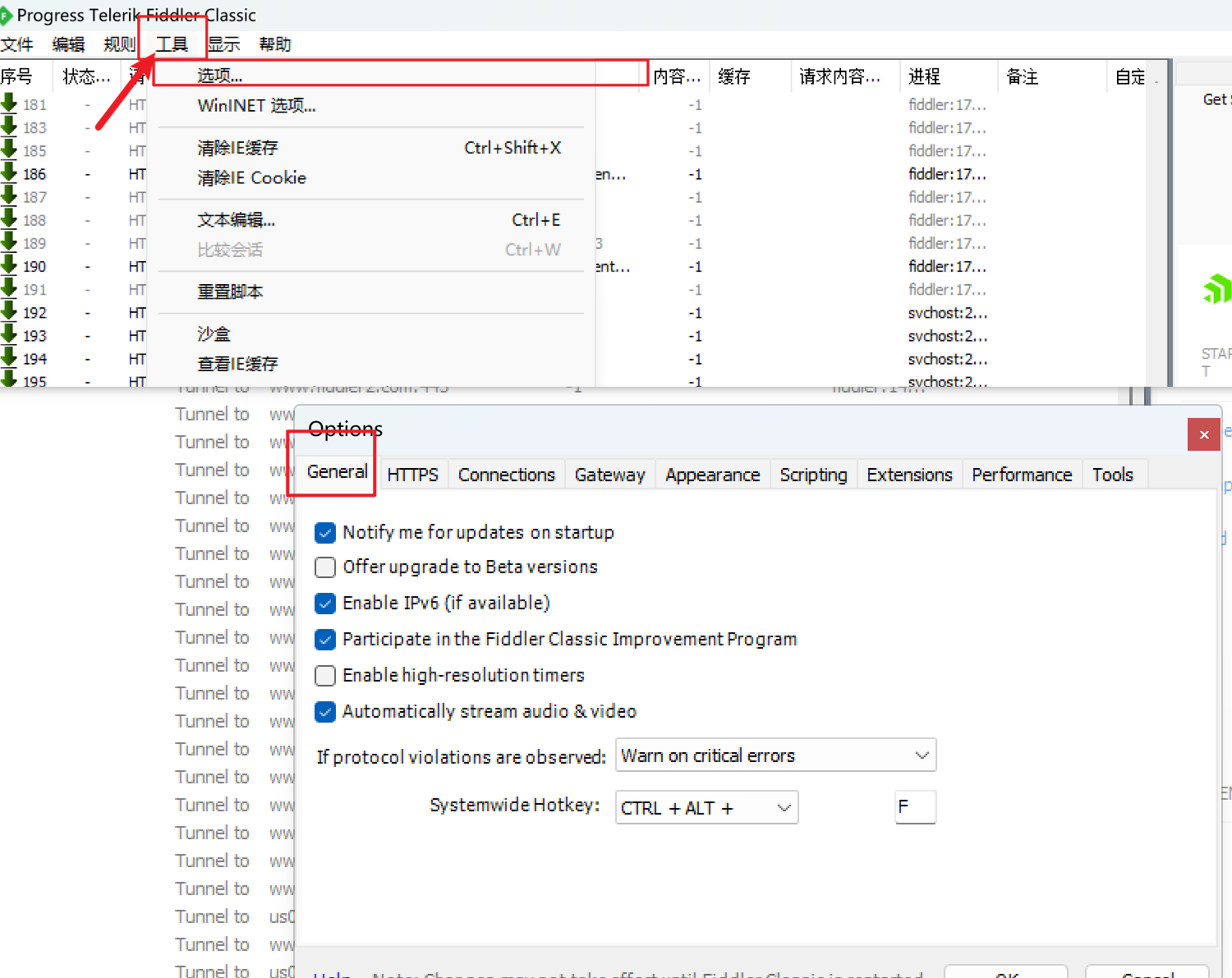Screen dimensions: 1232x978
Task: Open the 文件 menu
Action: click(x=17, y=44)
